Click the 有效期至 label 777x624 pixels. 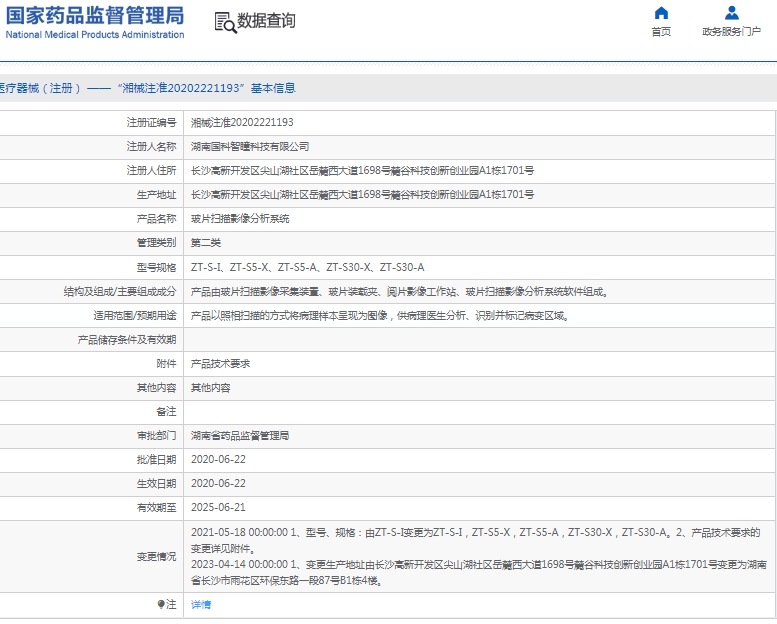pyautogui.click(x=157, y=508)
